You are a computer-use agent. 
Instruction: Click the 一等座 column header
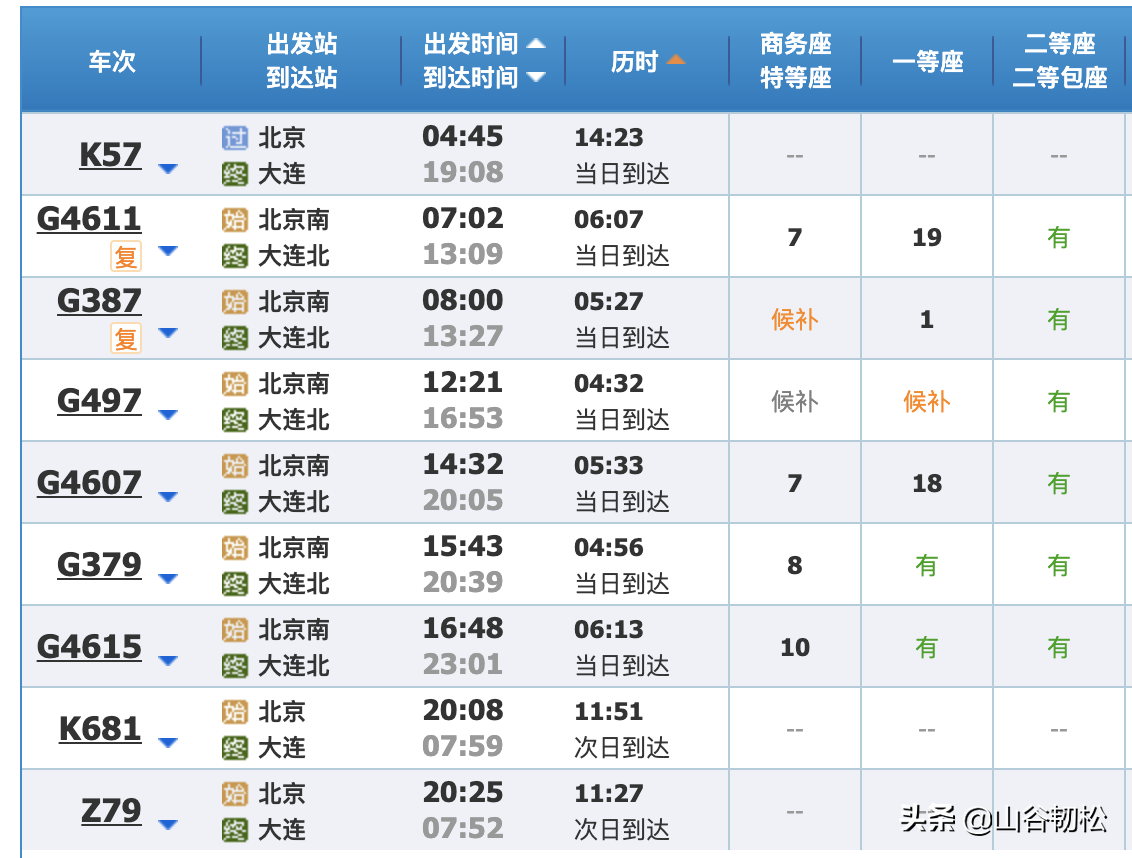(928, 61)
